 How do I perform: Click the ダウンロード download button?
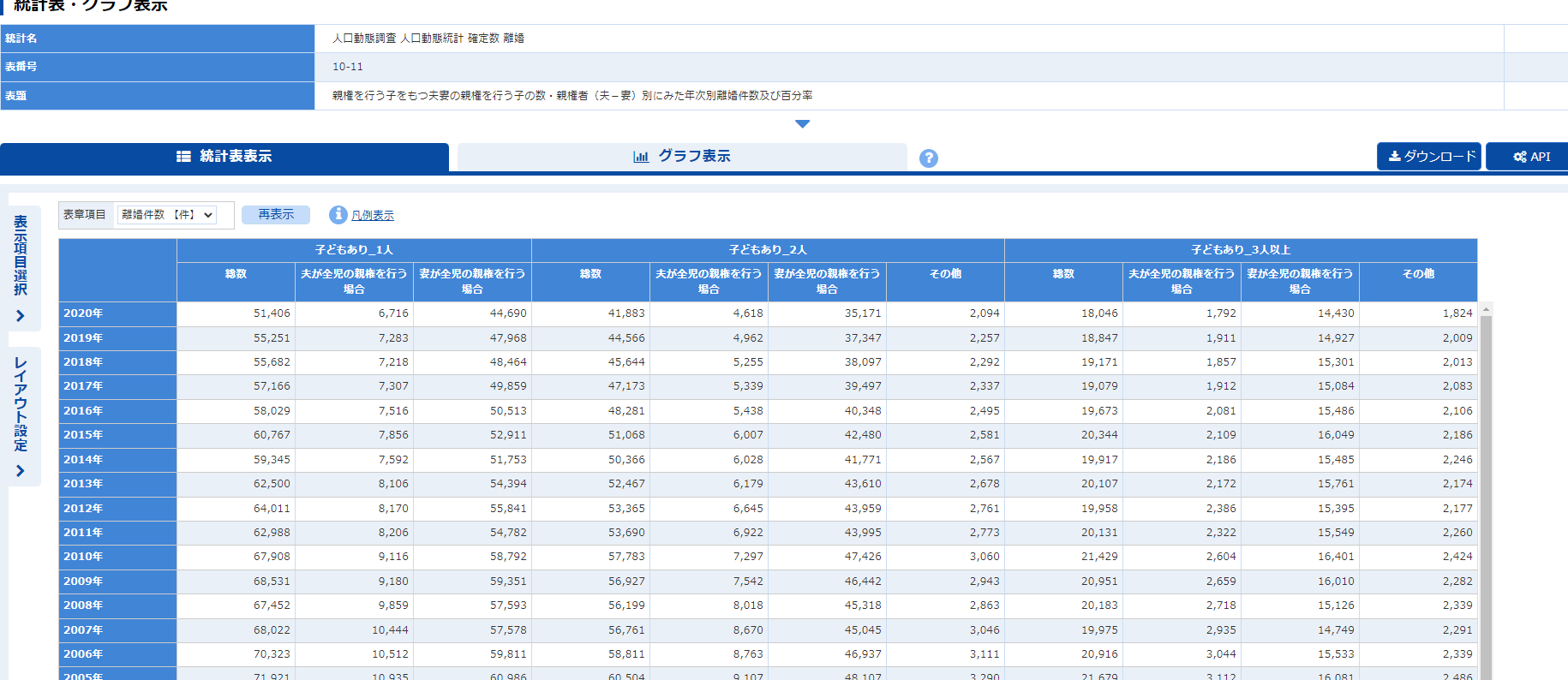click(x=1428, y=157)
